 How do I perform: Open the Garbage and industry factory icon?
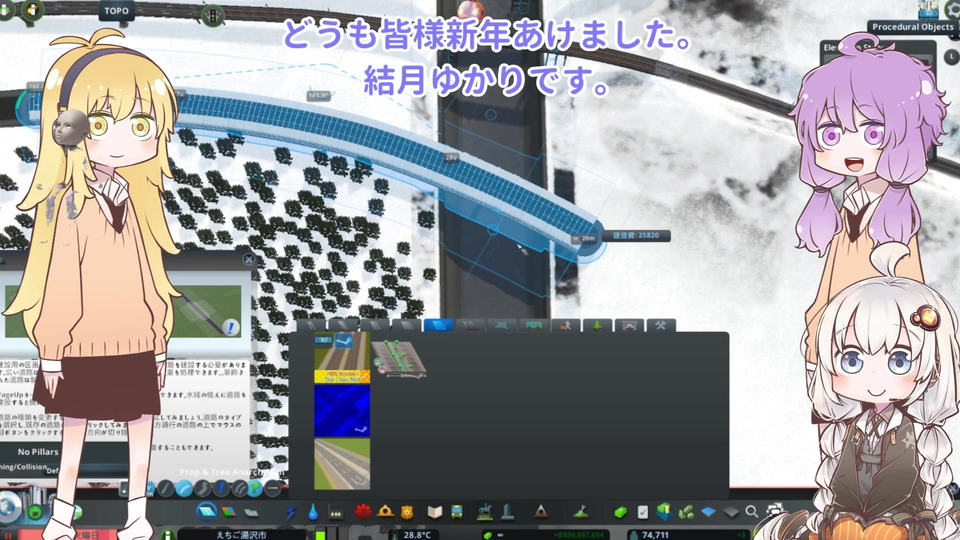pos(336,512)
